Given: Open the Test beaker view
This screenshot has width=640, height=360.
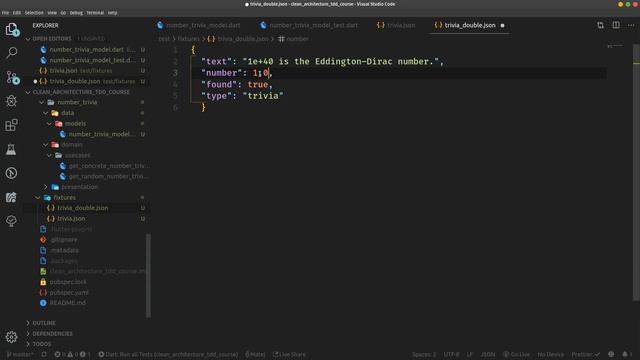Looking at the screenshot, I should pos(11,149).
